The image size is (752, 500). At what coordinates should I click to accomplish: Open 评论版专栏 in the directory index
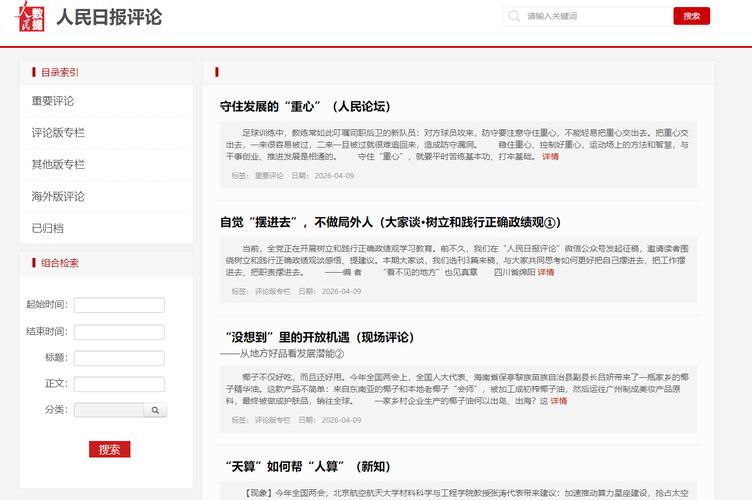pyautogui.click(x=58, y=133)
